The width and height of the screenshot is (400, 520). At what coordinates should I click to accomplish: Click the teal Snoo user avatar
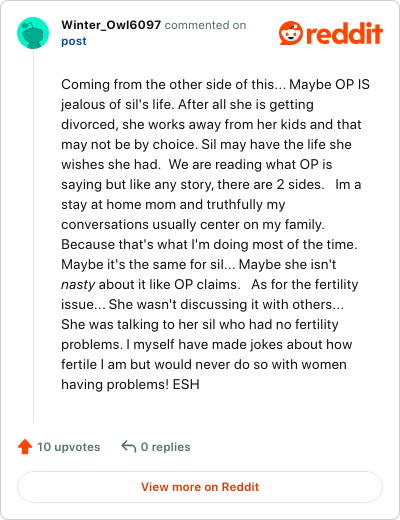tap(33, 33)
